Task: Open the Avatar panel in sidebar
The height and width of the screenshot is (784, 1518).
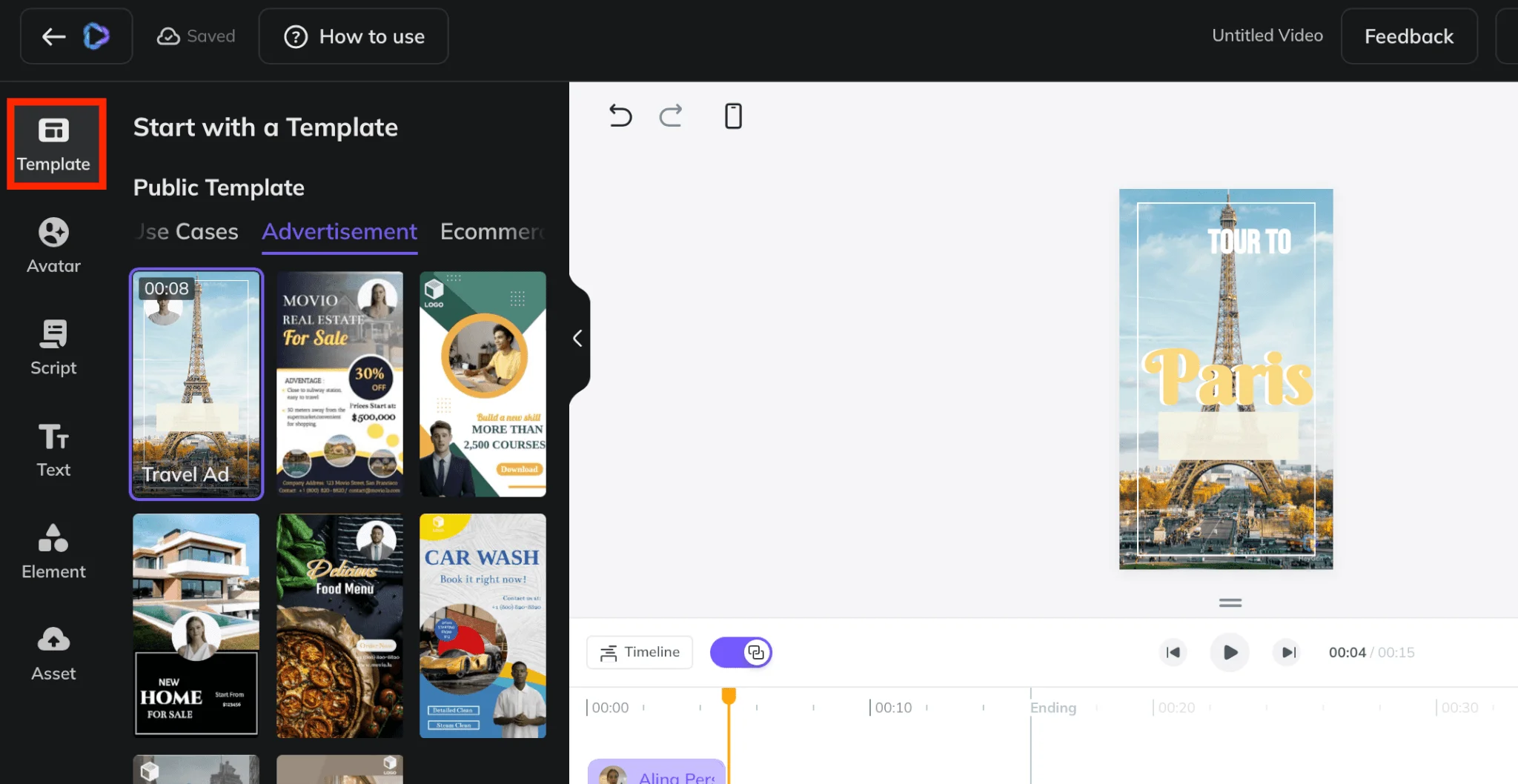Action: [x=53, y=246]
